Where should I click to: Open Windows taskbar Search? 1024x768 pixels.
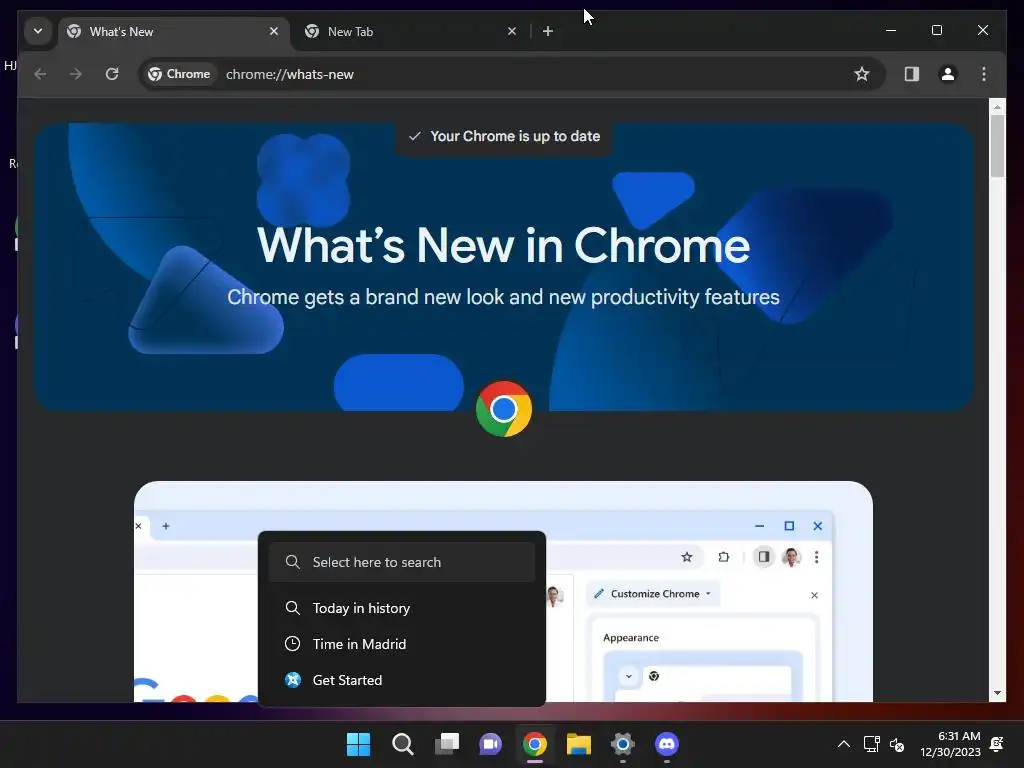[402, 744]
